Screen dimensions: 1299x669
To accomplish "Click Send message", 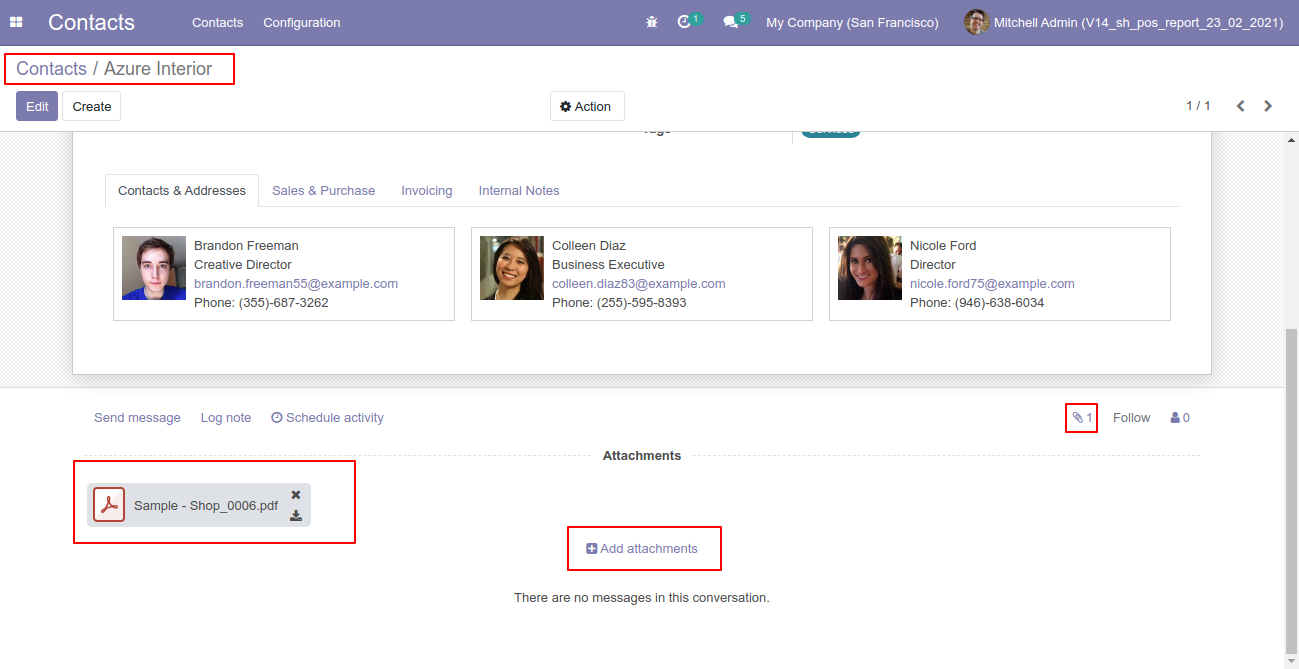I will 137,418.
